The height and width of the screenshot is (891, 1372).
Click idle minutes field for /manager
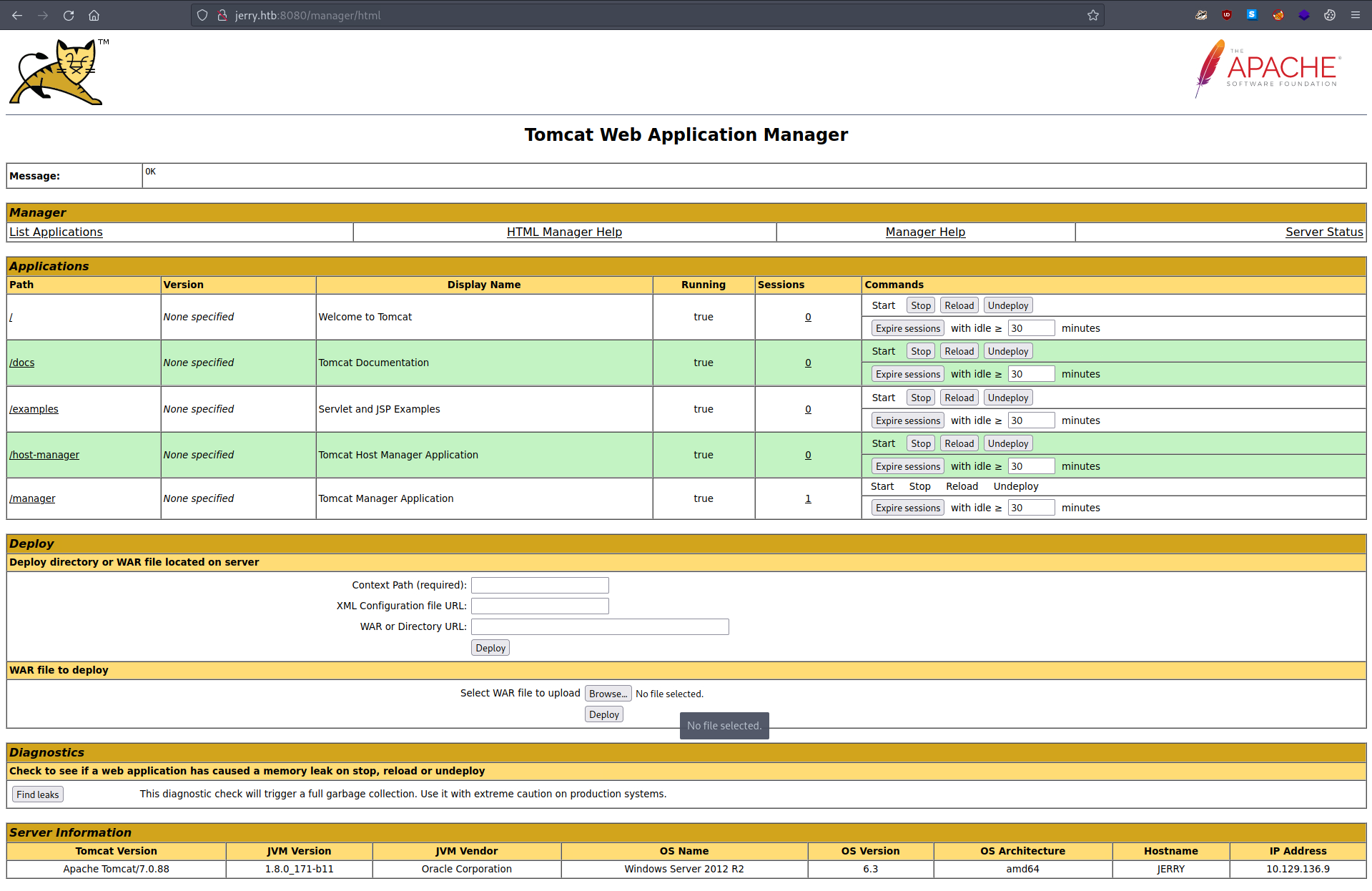point(1031,508)
